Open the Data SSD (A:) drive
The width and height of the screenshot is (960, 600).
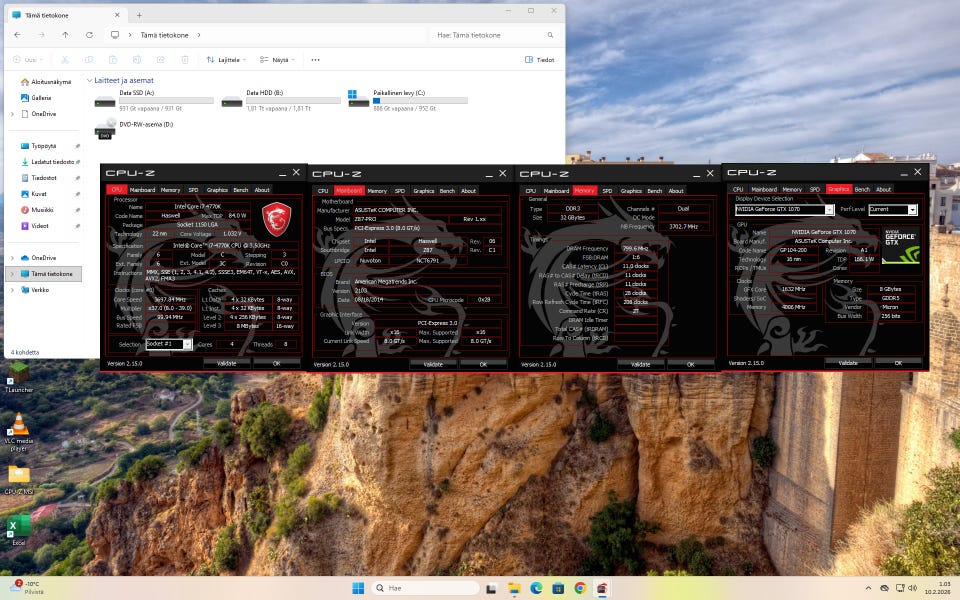tap(154, 100)
